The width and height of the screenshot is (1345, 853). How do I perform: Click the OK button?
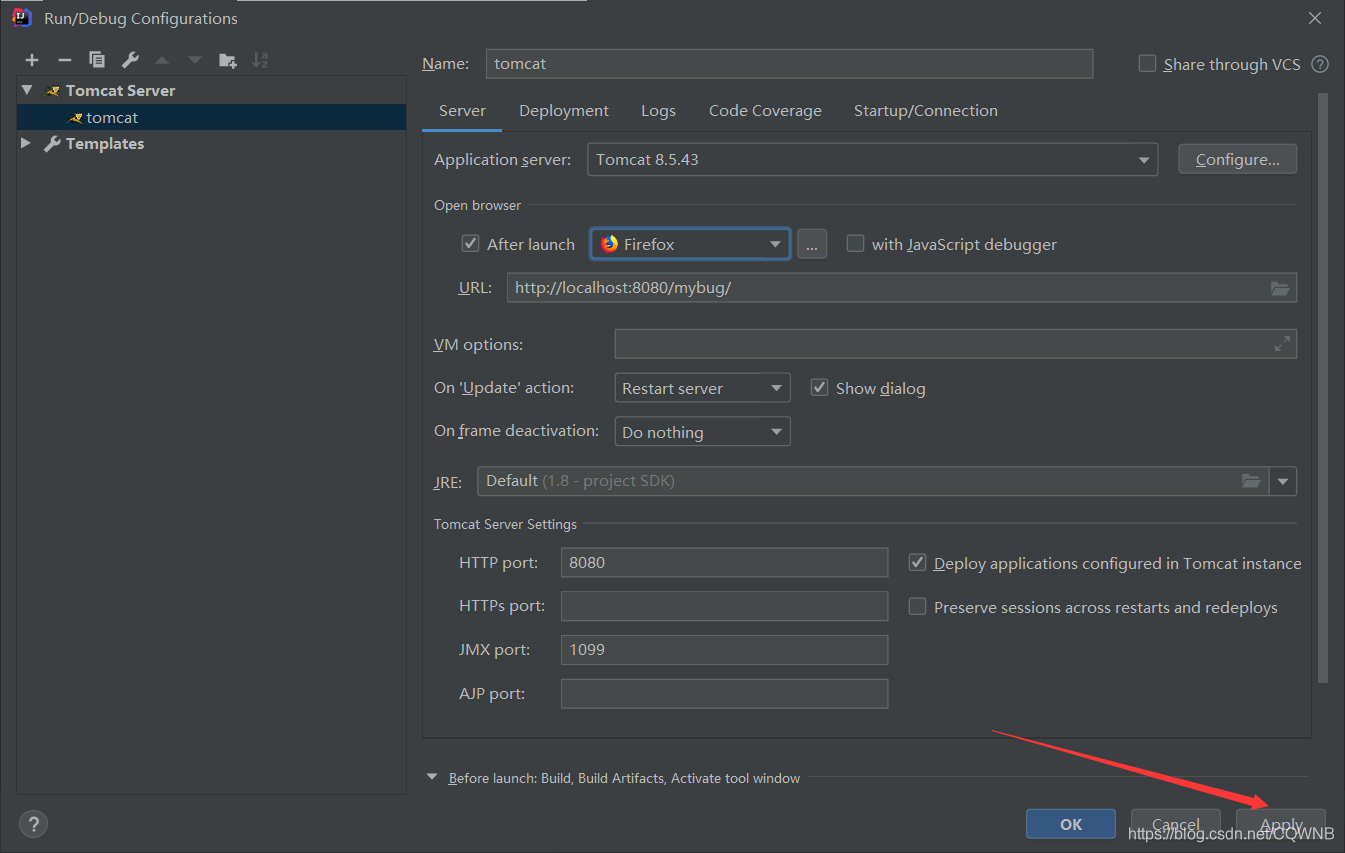coord(1071,824)
